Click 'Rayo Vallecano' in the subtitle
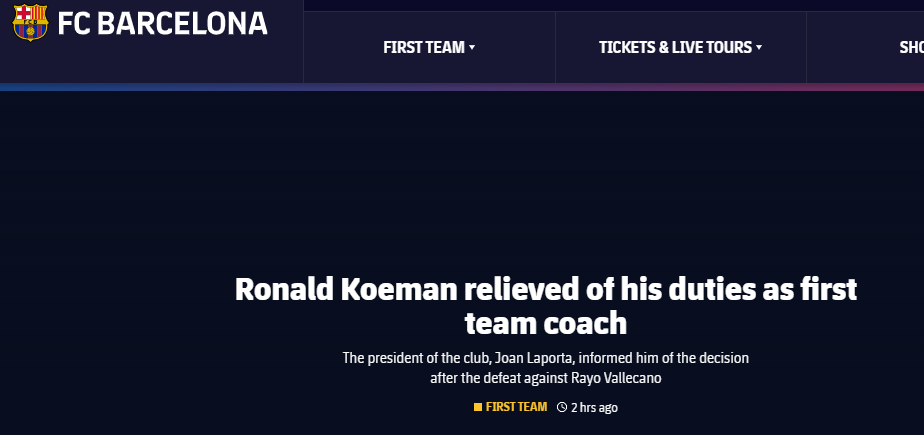This screenshot has width=924, height=435. click(616, 378)
